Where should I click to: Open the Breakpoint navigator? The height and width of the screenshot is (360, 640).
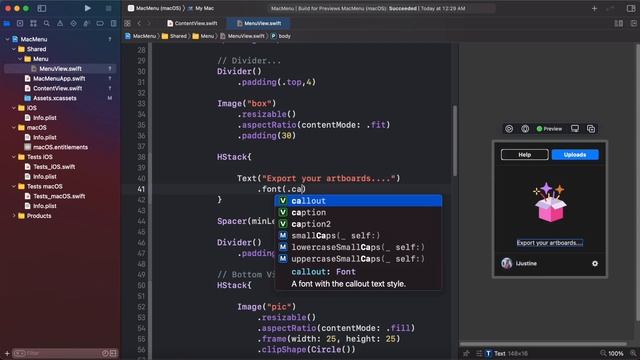100,24
